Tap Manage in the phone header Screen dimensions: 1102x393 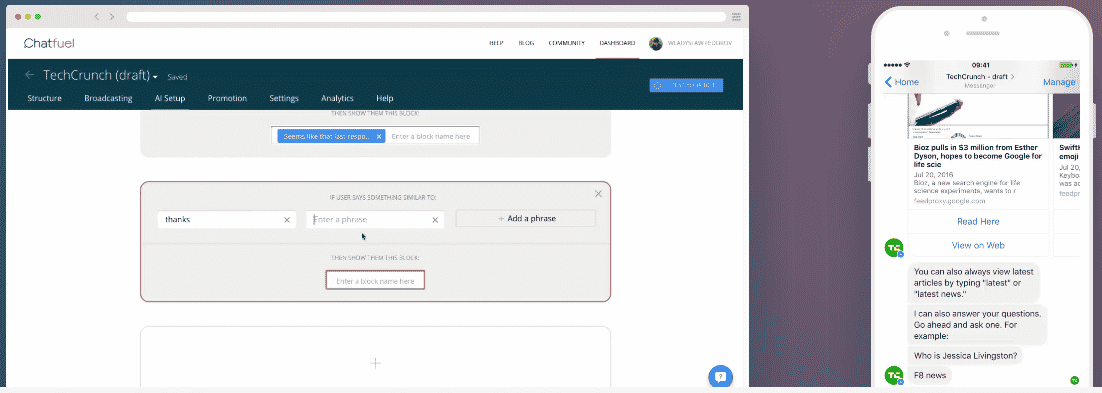tap(1059, 82)
